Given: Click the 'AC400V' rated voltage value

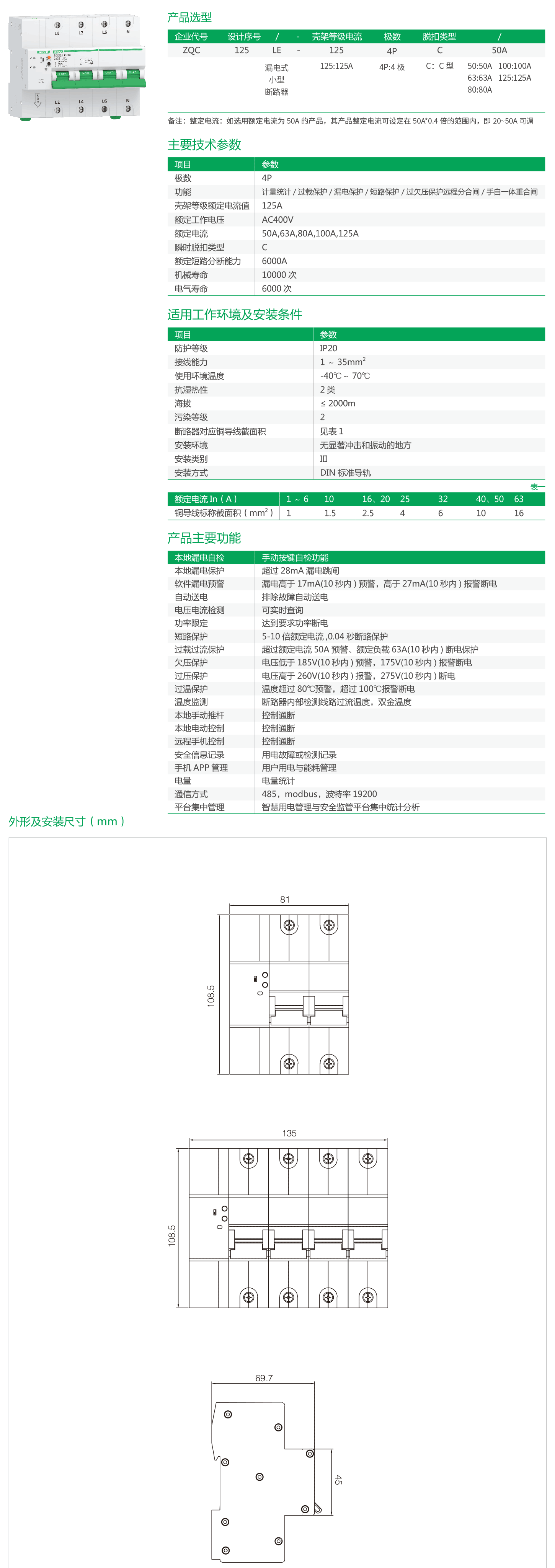Looking at the screenshot, I should 277,220.
